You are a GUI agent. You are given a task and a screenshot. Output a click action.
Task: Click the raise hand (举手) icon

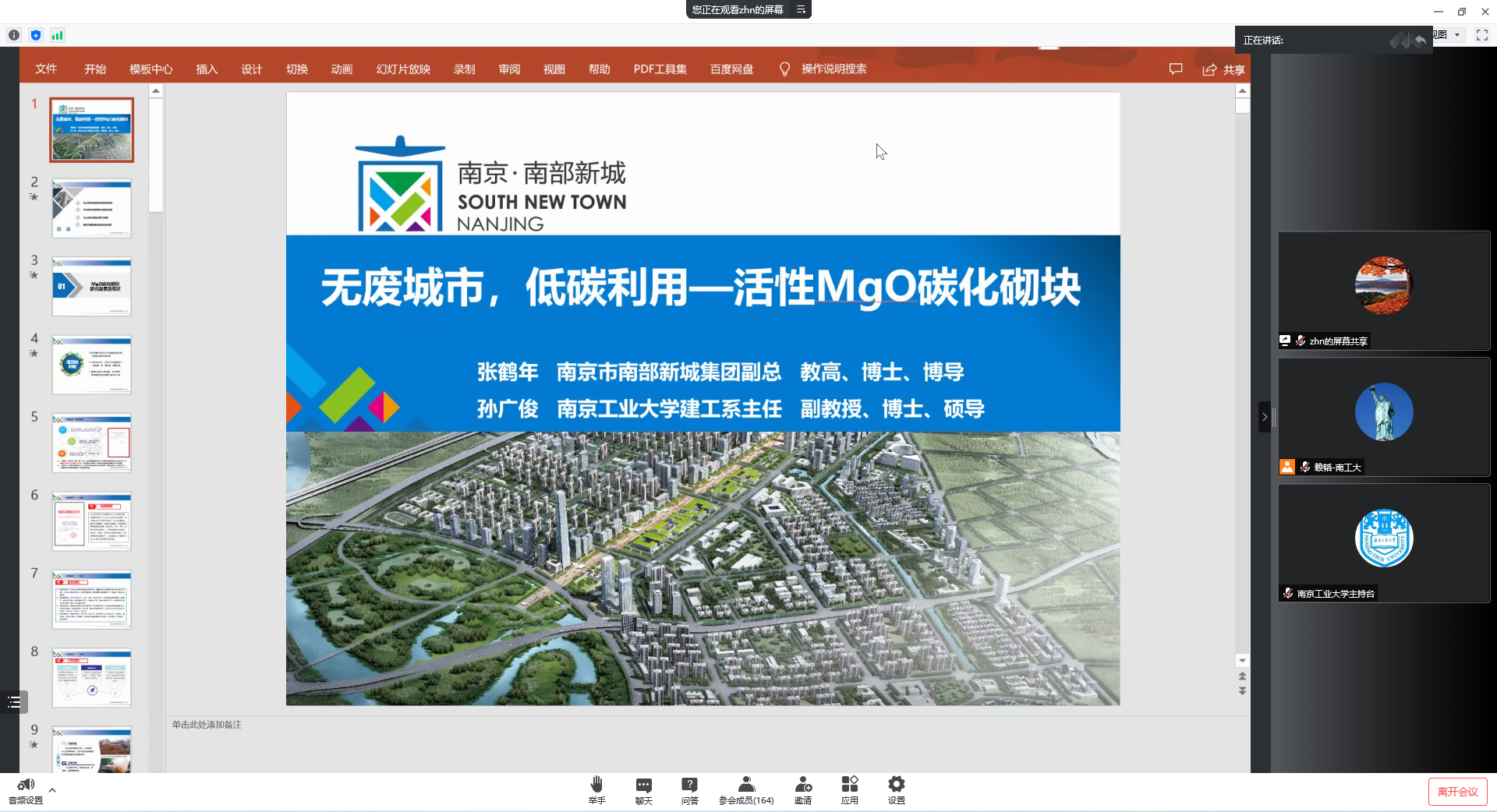(x=596, y=785)
